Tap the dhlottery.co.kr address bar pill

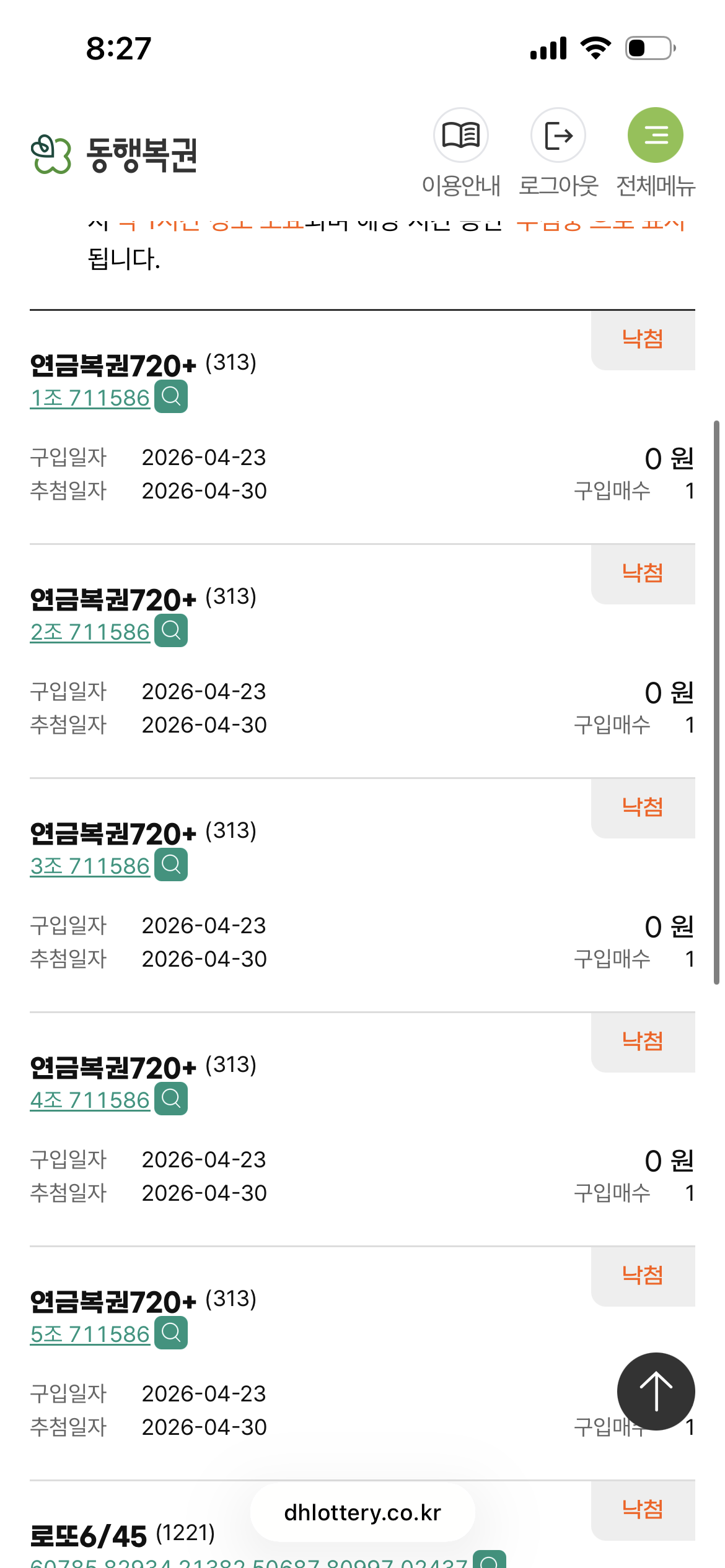click(x=362, y=1512)
